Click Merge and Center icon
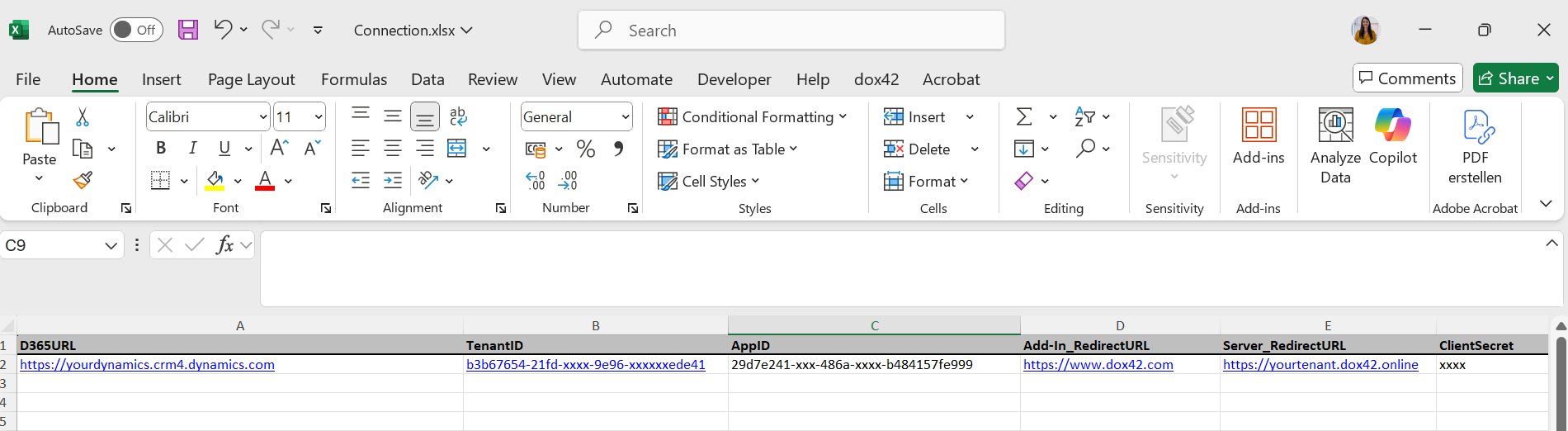The image size is (1568, 431). click(456, 149)
